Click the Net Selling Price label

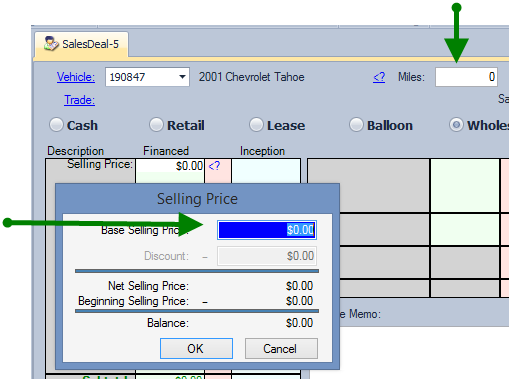tap(148, 286)
